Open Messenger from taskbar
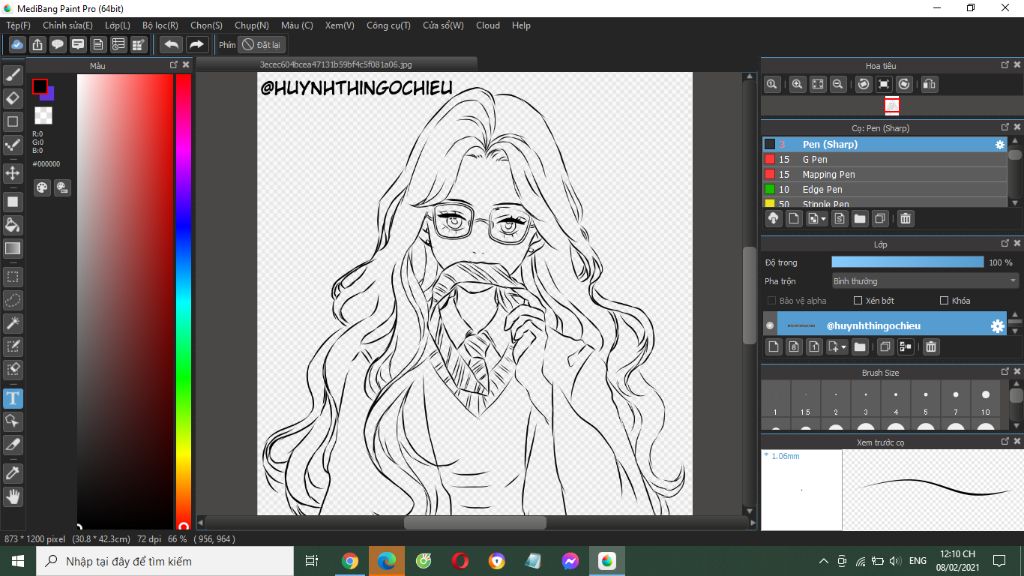Screen dimensions: 1024x576 pyautogui.click(x=570, y=561)
